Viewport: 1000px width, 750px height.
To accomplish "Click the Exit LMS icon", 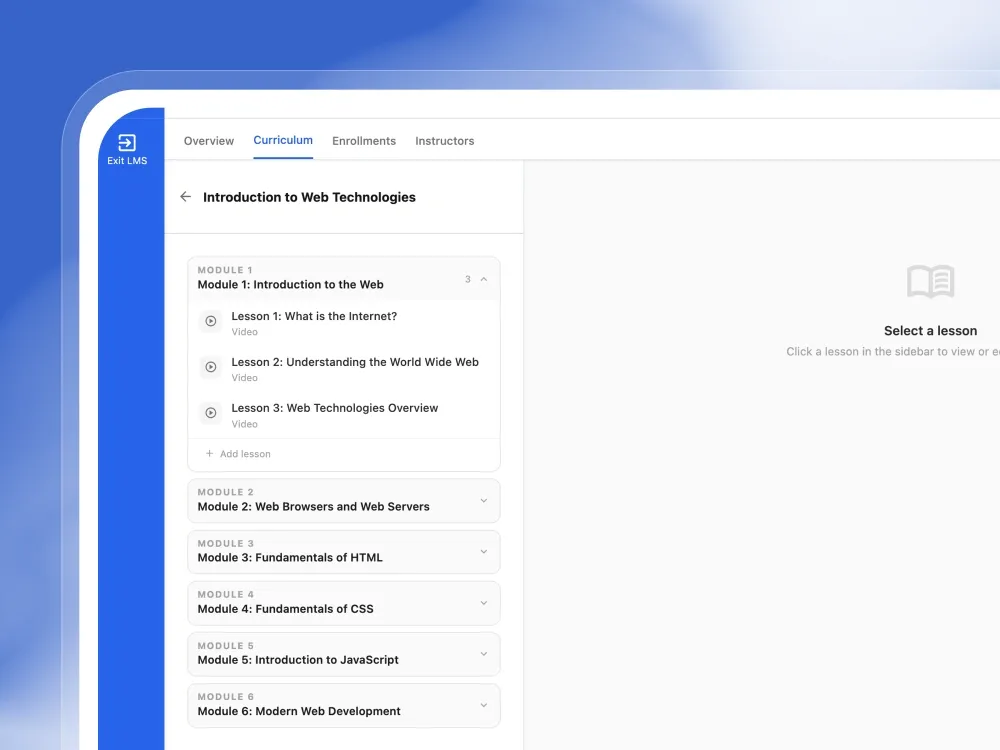I will point(127,142).
